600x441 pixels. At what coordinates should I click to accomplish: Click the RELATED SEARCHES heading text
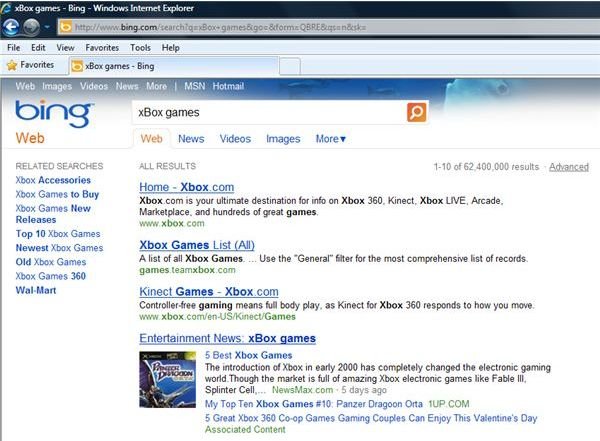(x=59, y=166)
